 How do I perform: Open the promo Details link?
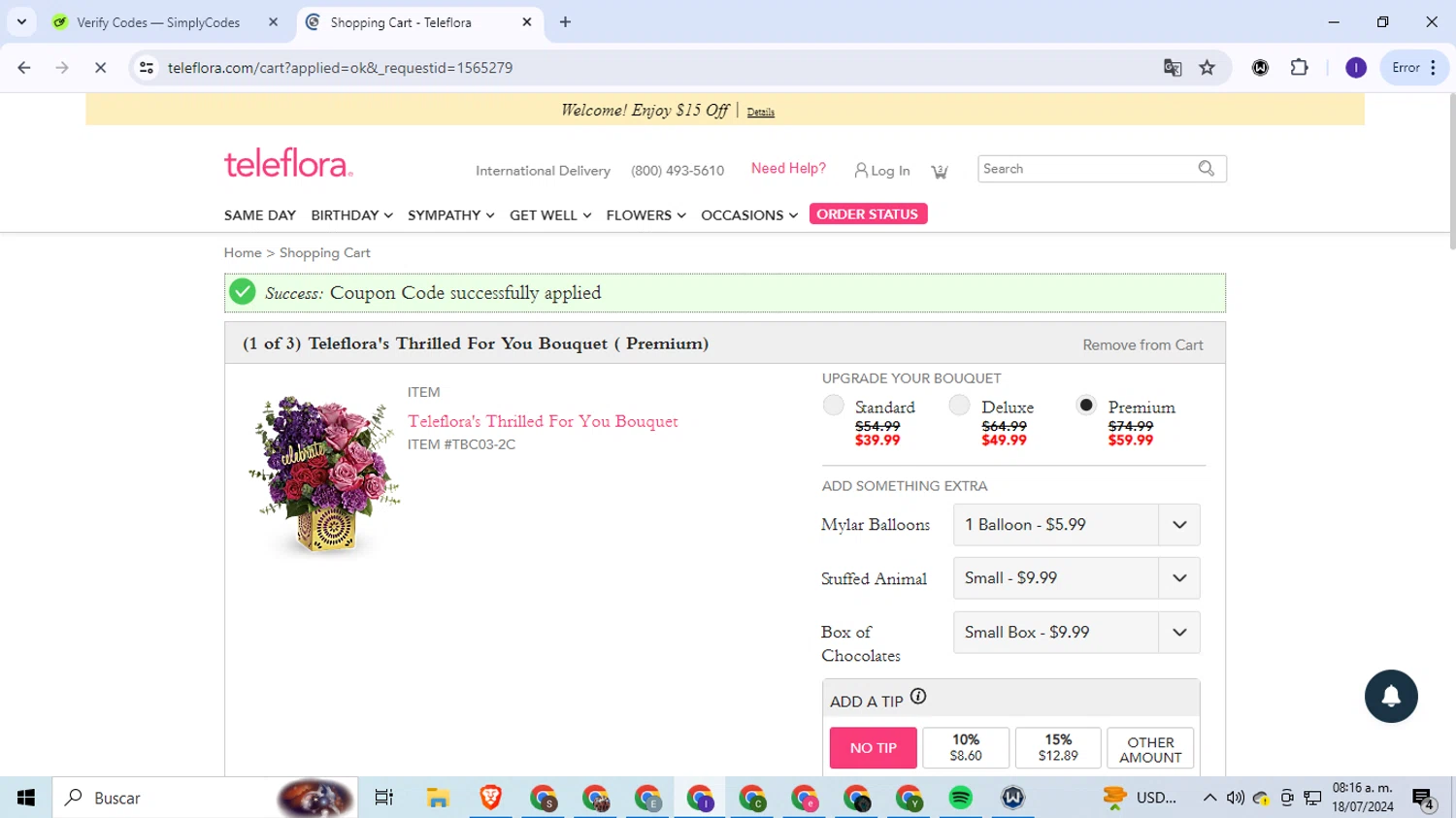[760, 113]
